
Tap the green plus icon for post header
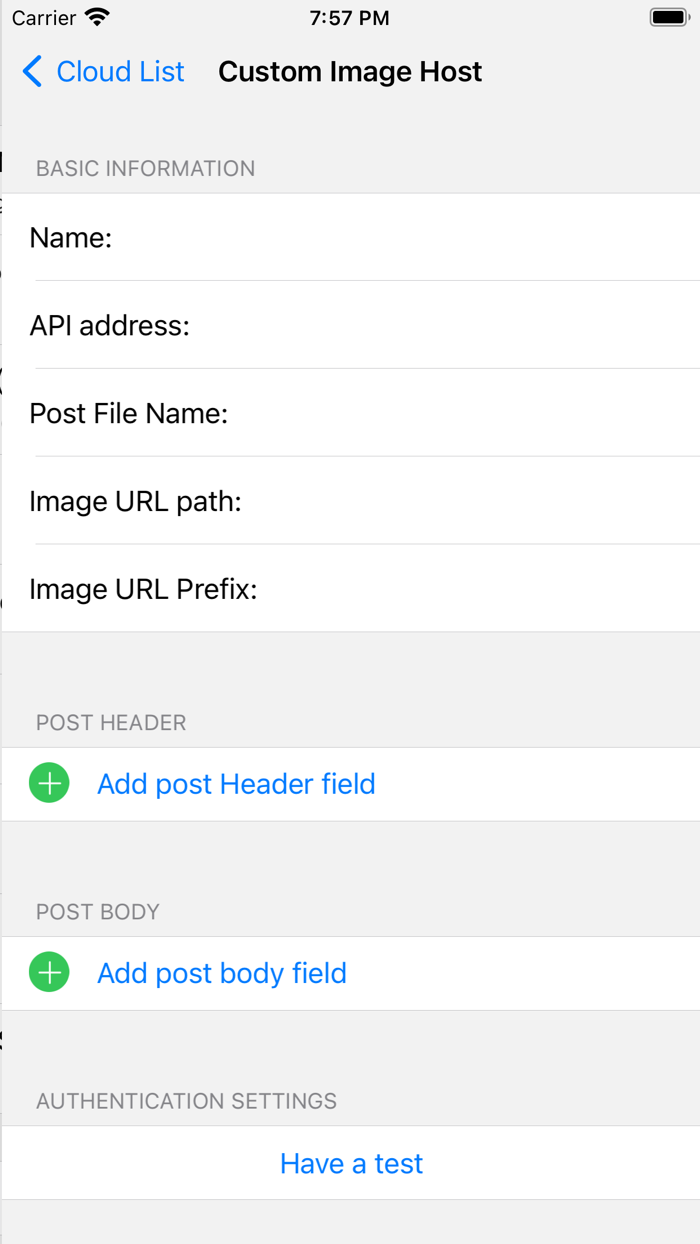coord(48,783)
